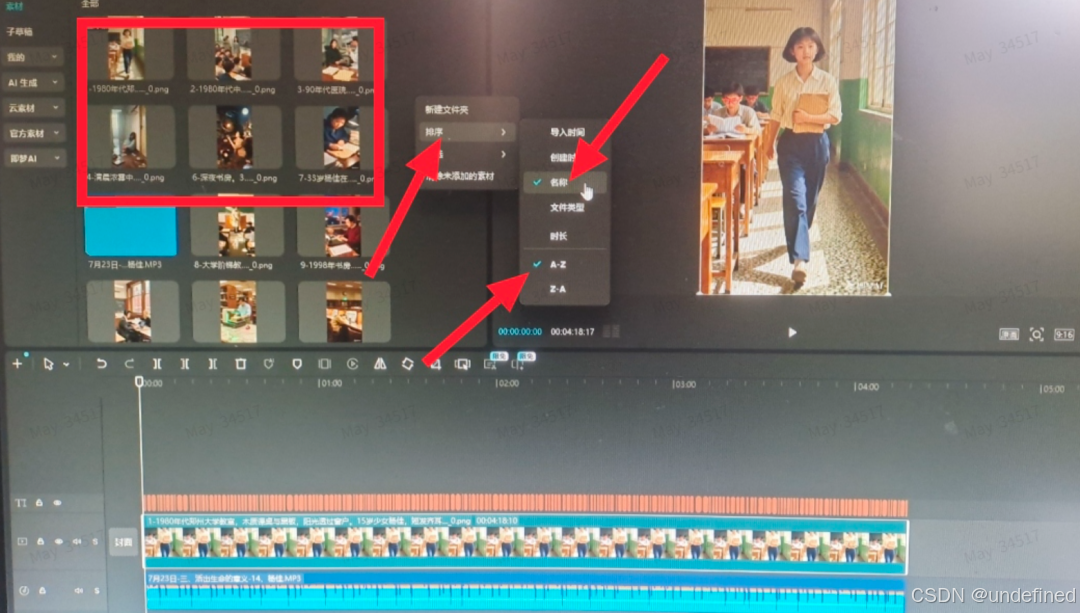Select the 4-清晨浓雾中 png thumbnail
Screen dimensions: 1080x613
tap(128, 138)
